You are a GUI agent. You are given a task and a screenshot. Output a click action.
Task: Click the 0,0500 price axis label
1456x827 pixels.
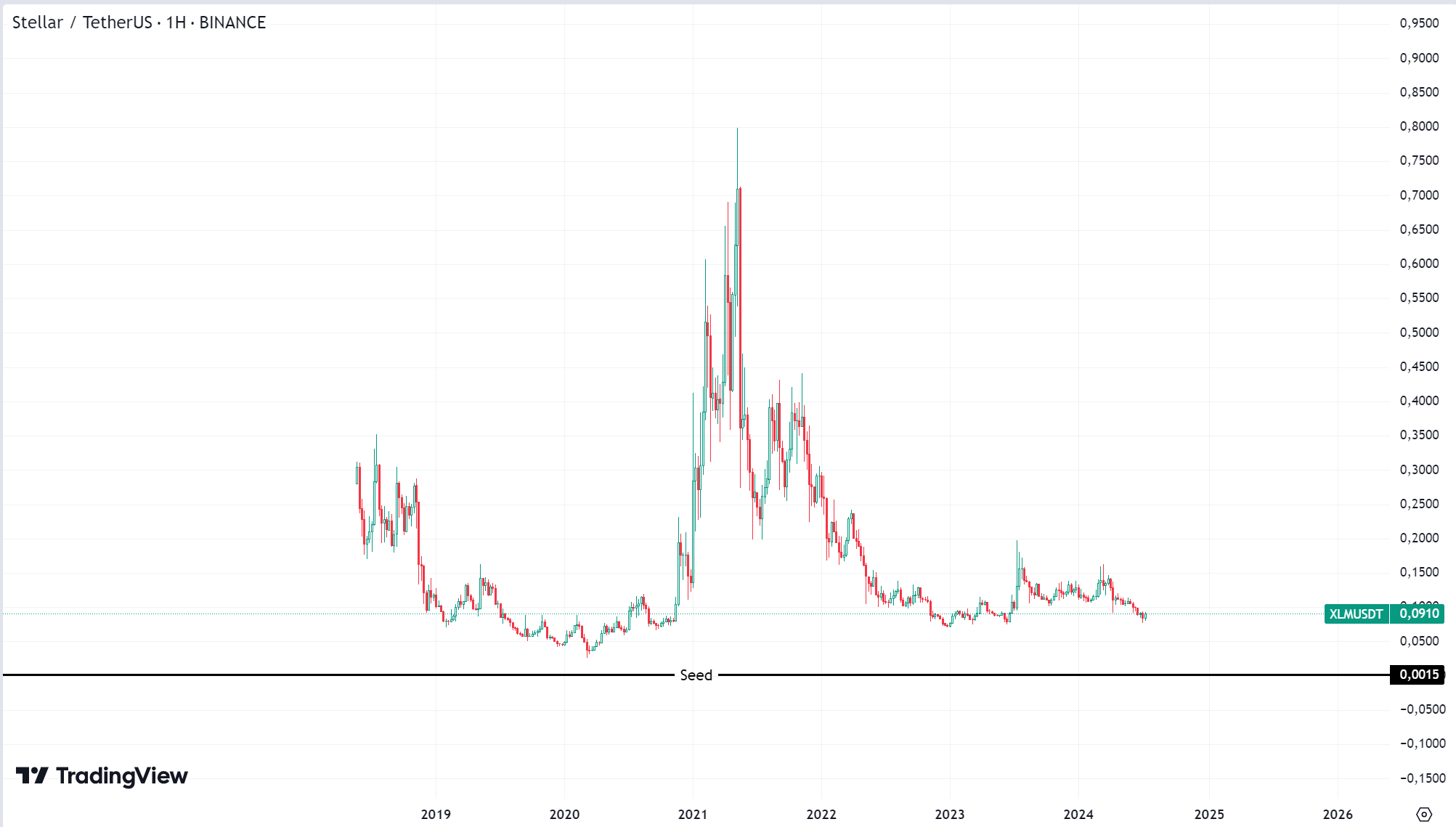click(1419, 641)
